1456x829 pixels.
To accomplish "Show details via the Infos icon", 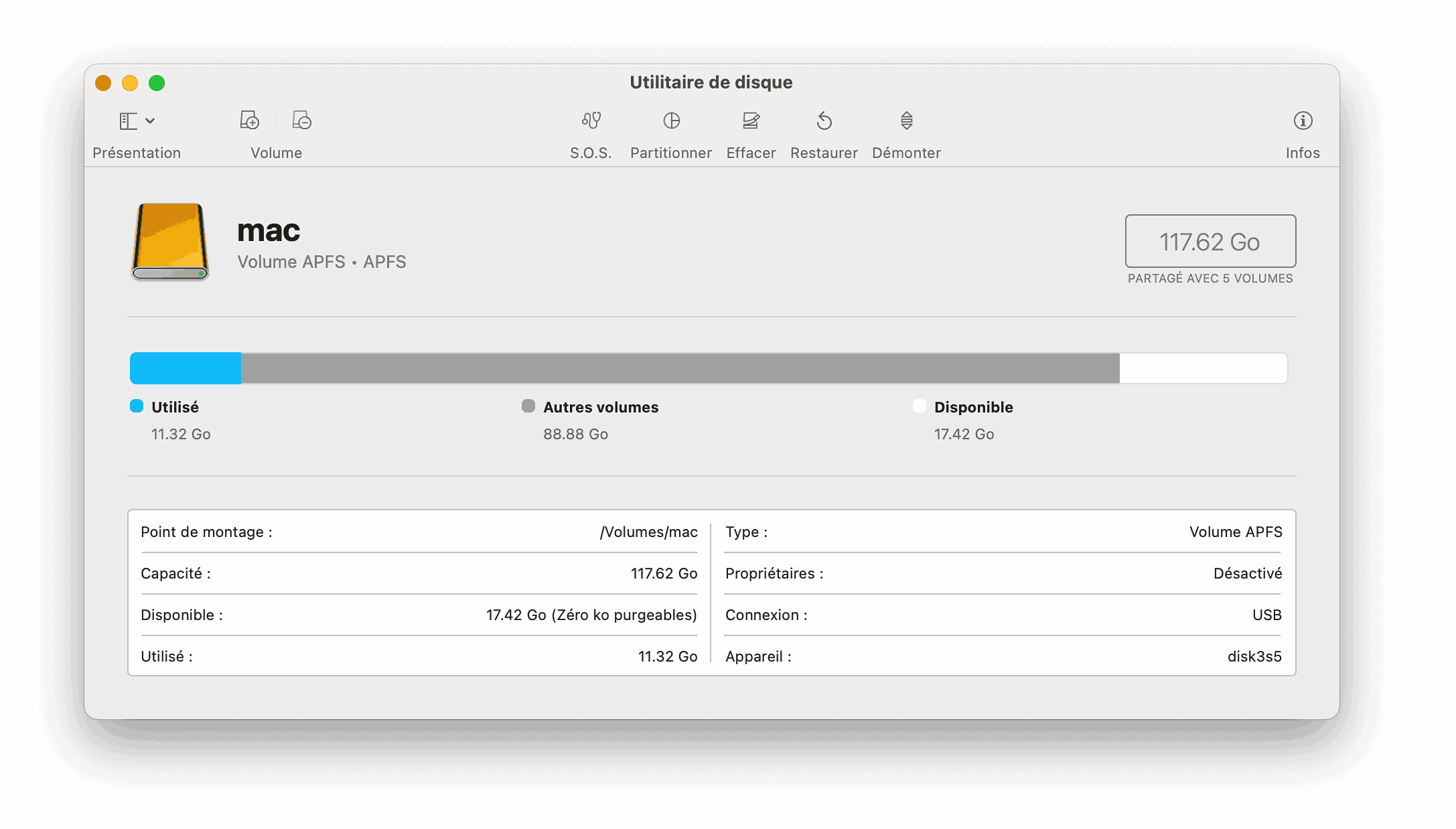I will [x=1303, y=121].
